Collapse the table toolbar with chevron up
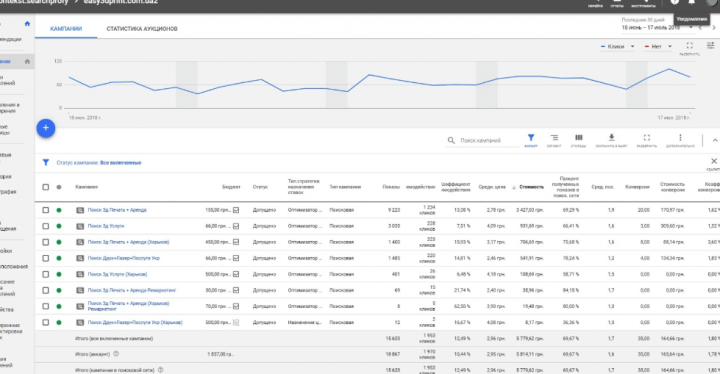Screen dimensions: 720x374 tap(715, 140)
